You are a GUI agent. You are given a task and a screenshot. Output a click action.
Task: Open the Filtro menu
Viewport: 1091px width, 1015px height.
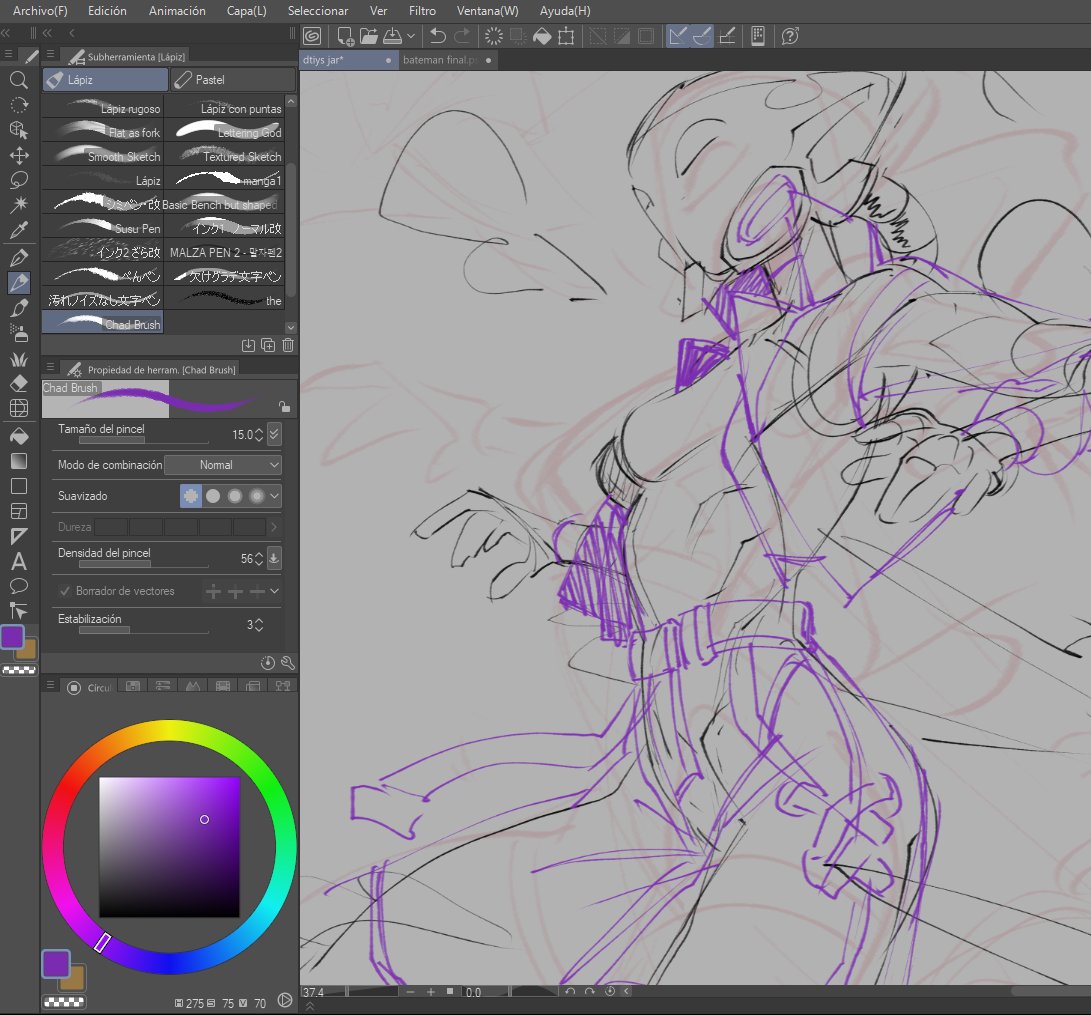click(x=422, y=10)
